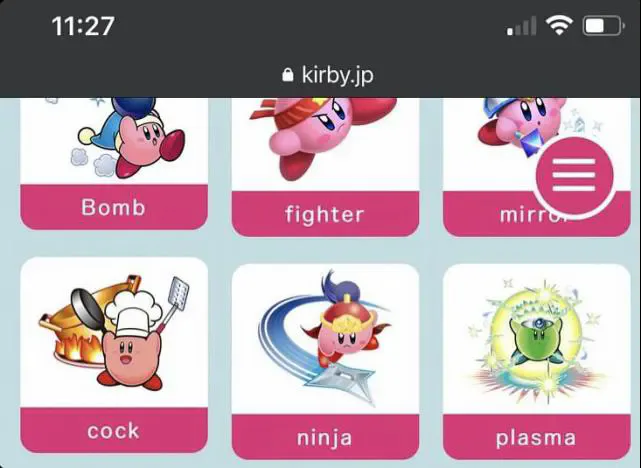Tap the frying pan in cook card
The width and height of the screenshot is (641, 468).
(x=89, y=309)
